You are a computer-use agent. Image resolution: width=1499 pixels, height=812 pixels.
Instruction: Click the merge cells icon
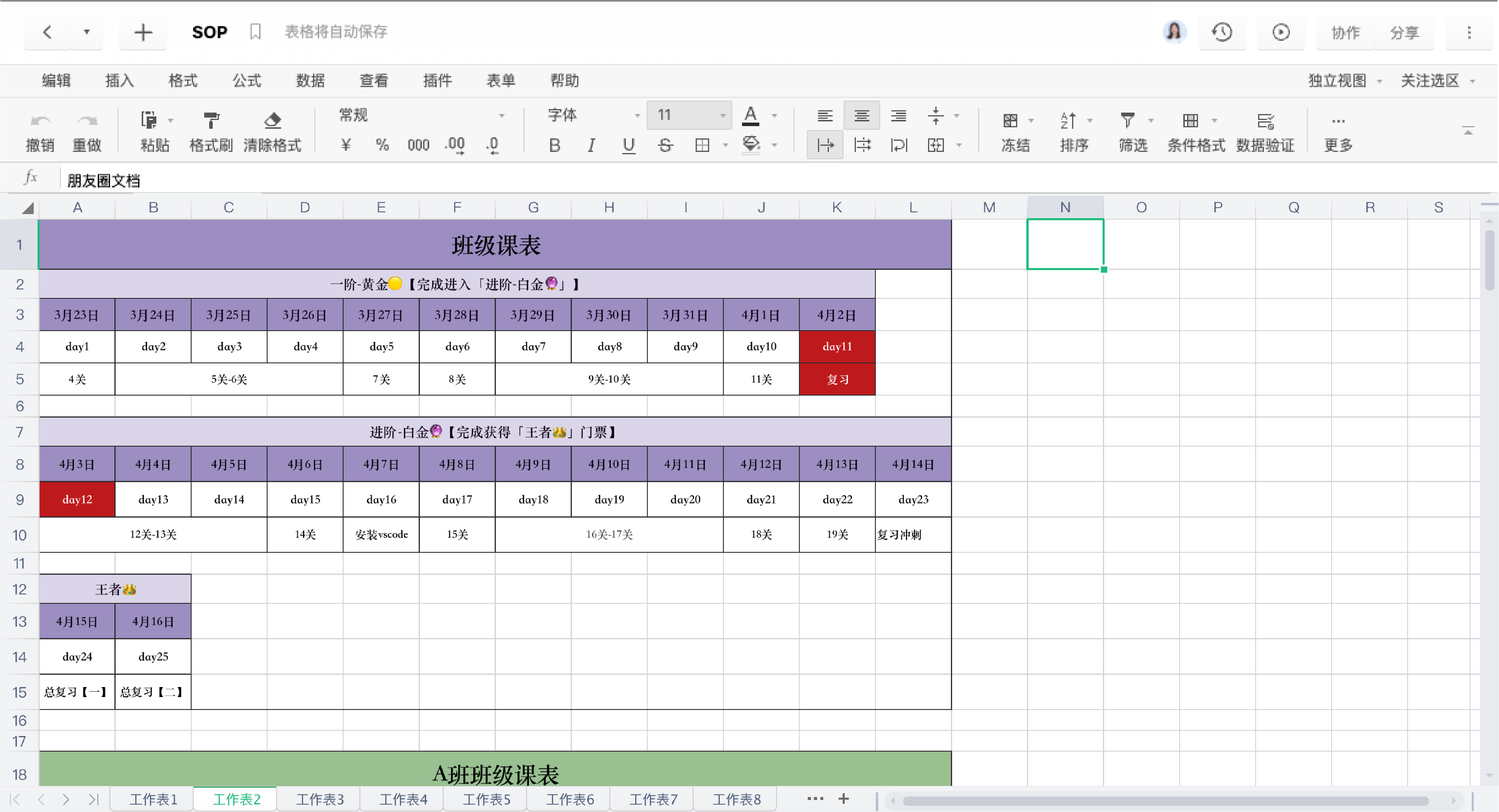[x=936, y=145]
